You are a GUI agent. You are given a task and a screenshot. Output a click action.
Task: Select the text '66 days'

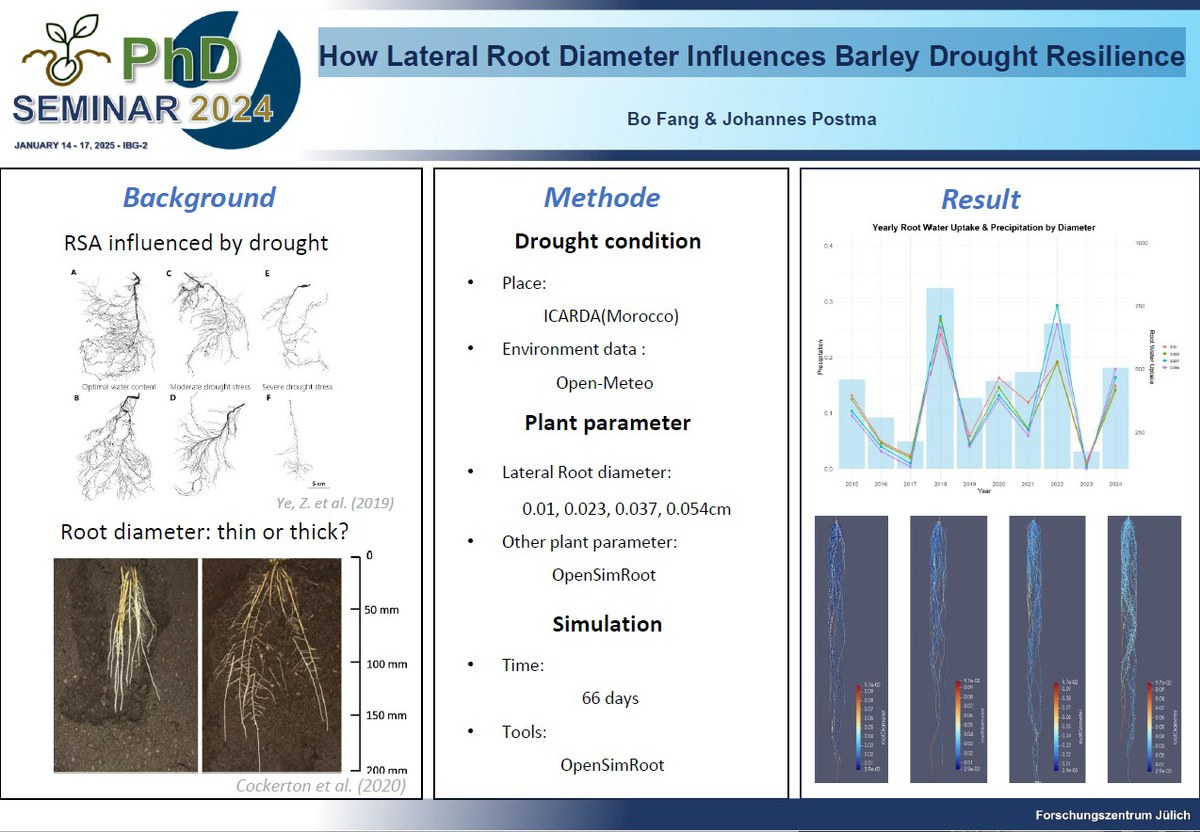click(610, 698)
